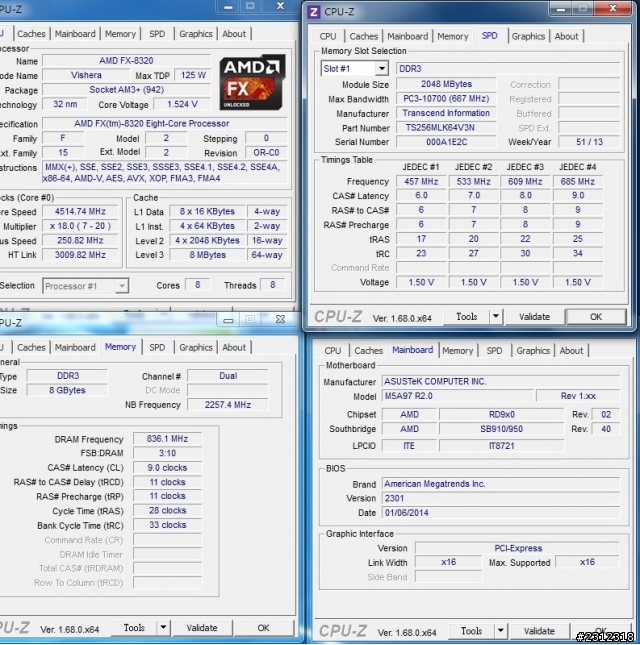Click Tools button in Mainboard window
The width and height of the screenshot is (640, 645).
point(471,631)
